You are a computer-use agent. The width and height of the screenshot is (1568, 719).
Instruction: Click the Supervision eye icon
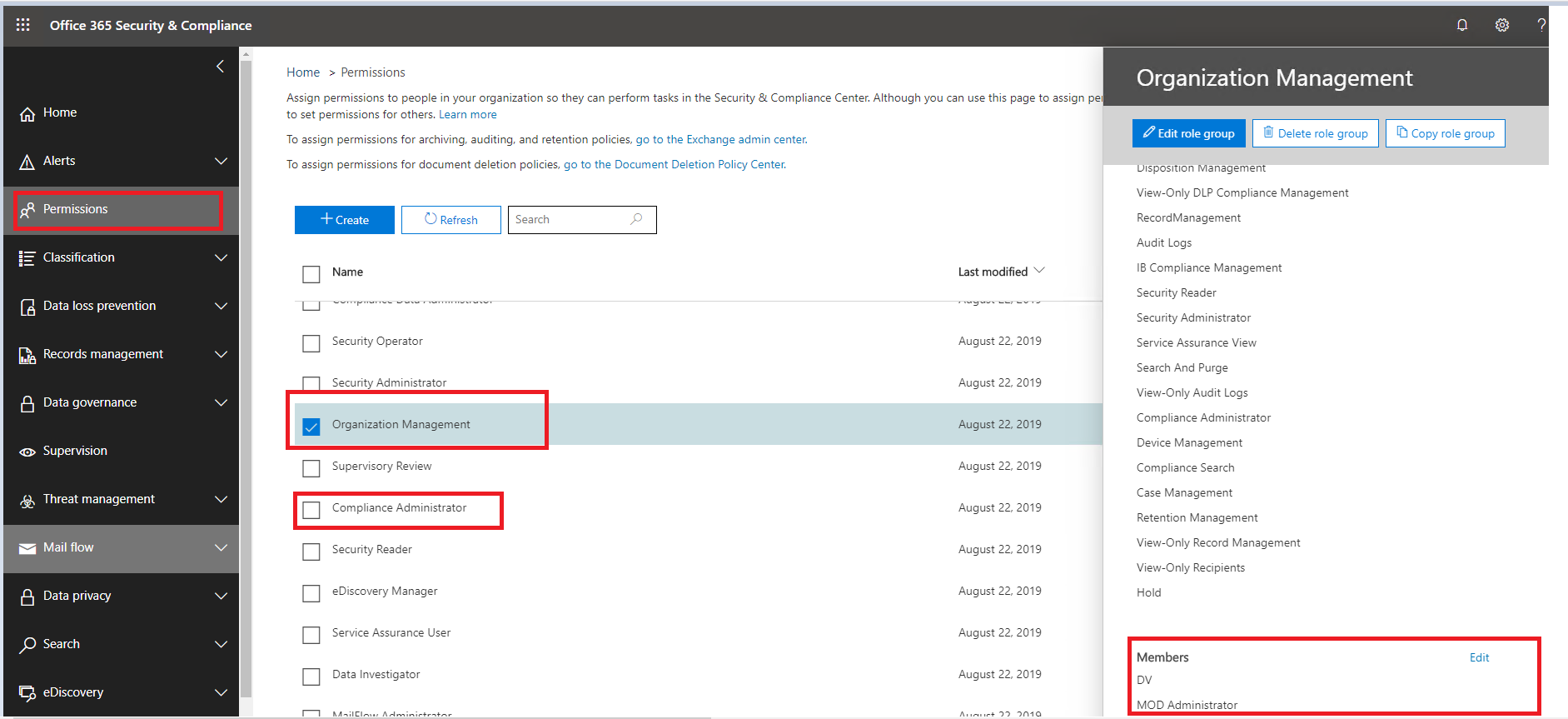click(x=27, y=452)
